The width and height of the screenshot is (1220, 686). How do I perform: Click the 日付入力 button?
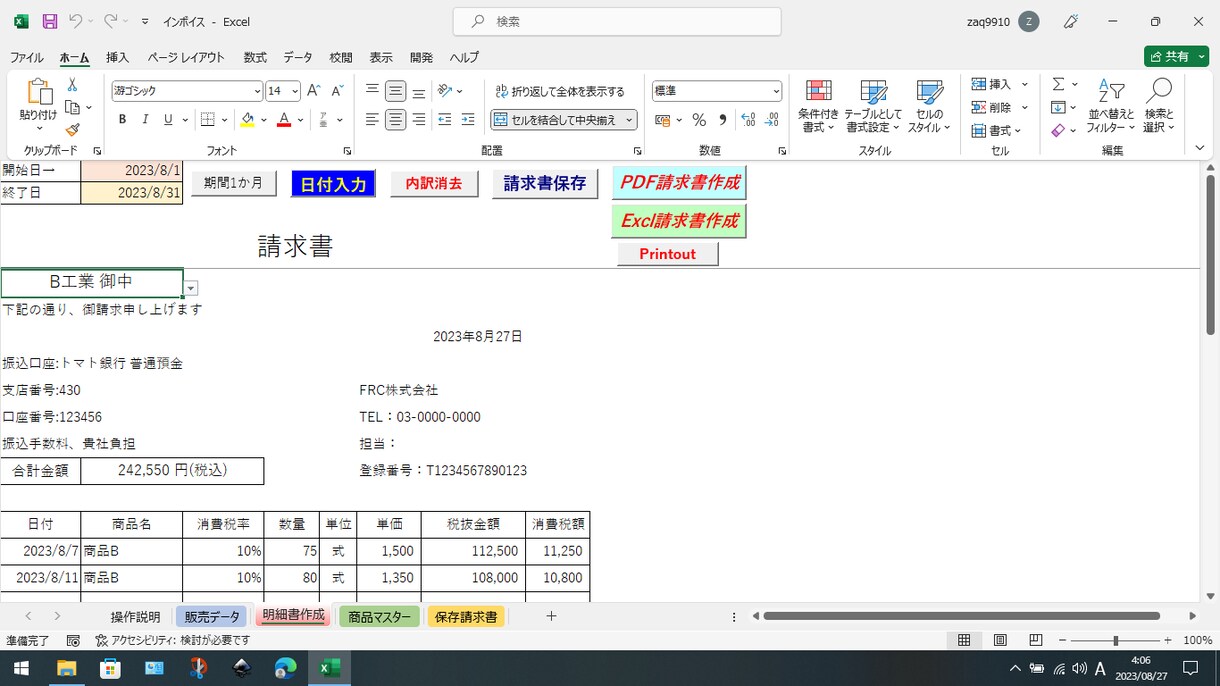[x=334, y=183]
